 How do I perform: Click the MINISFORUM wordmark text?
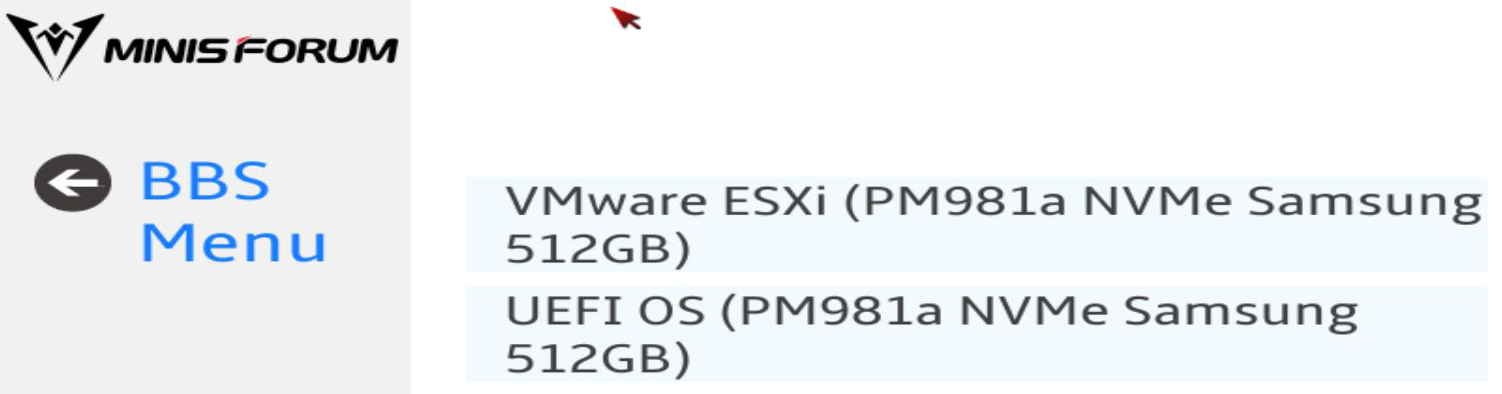pos(253,50)
